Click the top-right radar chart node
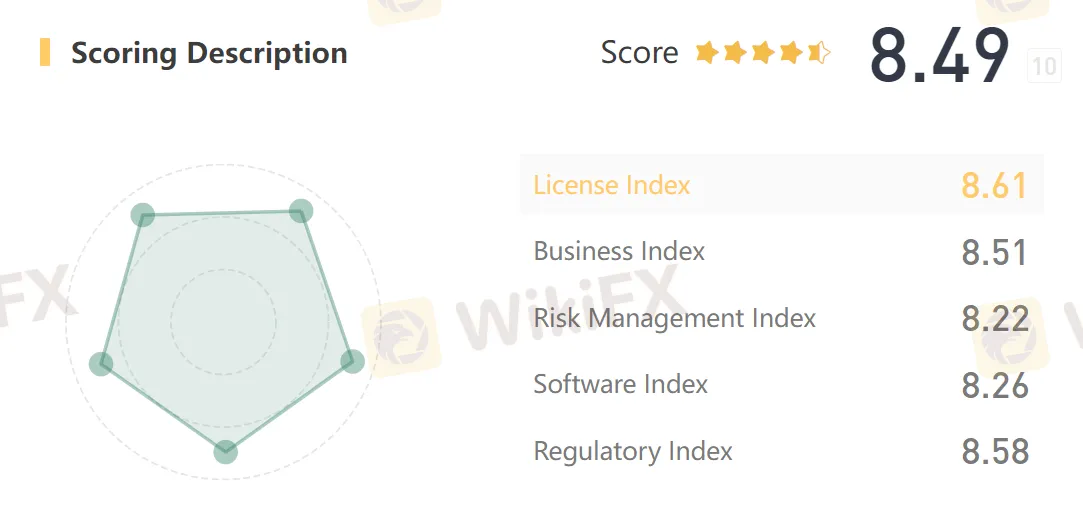Viewport: 1083px width, 531px height. click(300, 211)
